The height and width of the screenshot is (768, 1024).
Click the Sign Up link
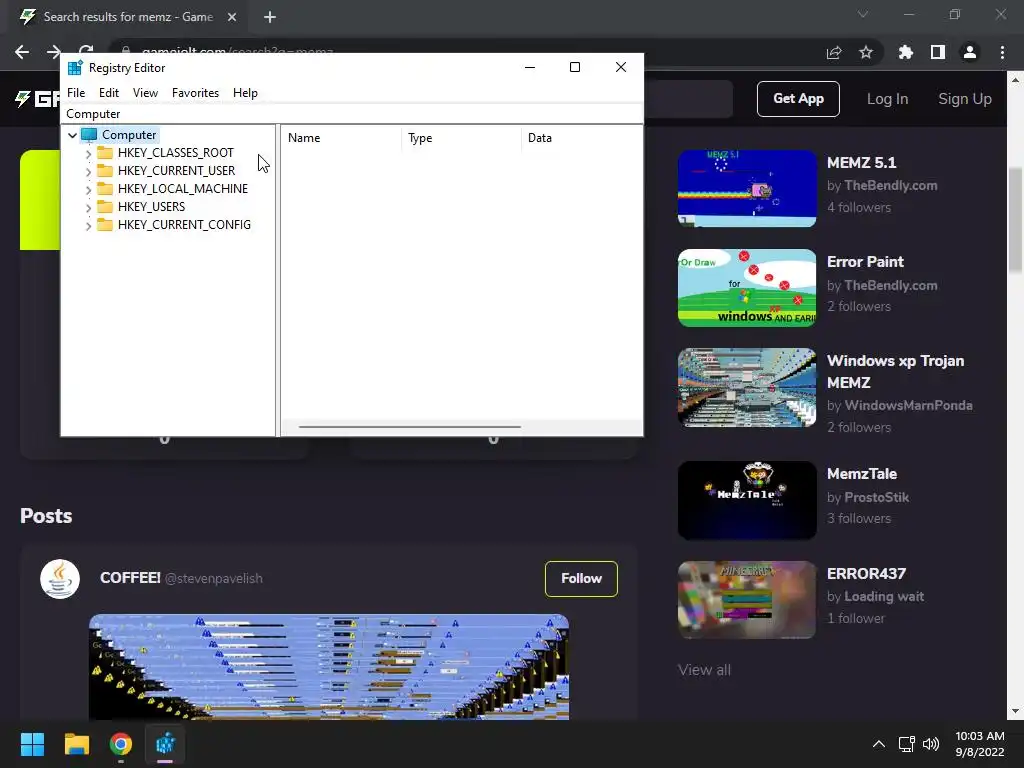tap(965, 99)
